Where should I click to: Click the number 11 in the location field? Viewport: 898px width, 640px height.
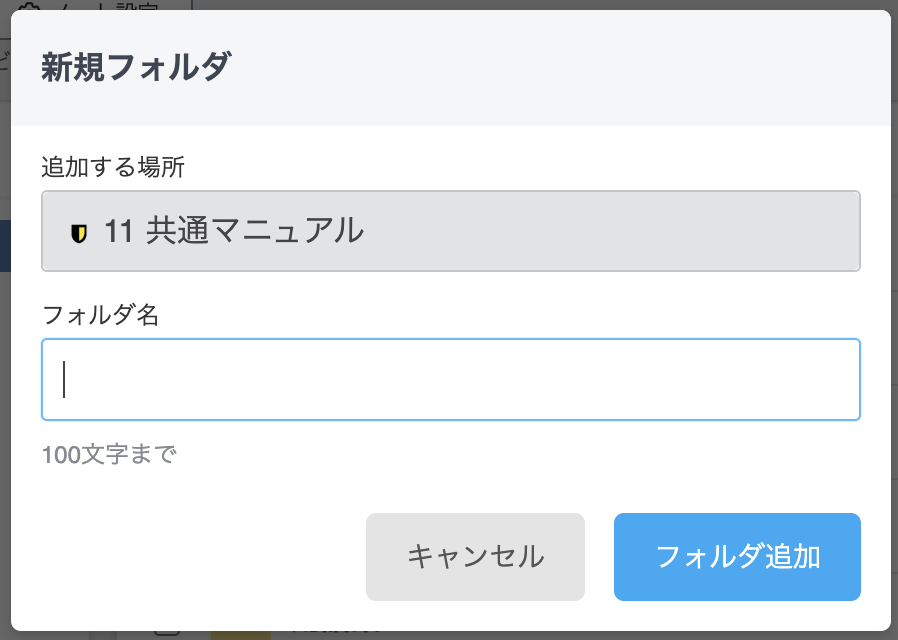(x=118, y=232)
